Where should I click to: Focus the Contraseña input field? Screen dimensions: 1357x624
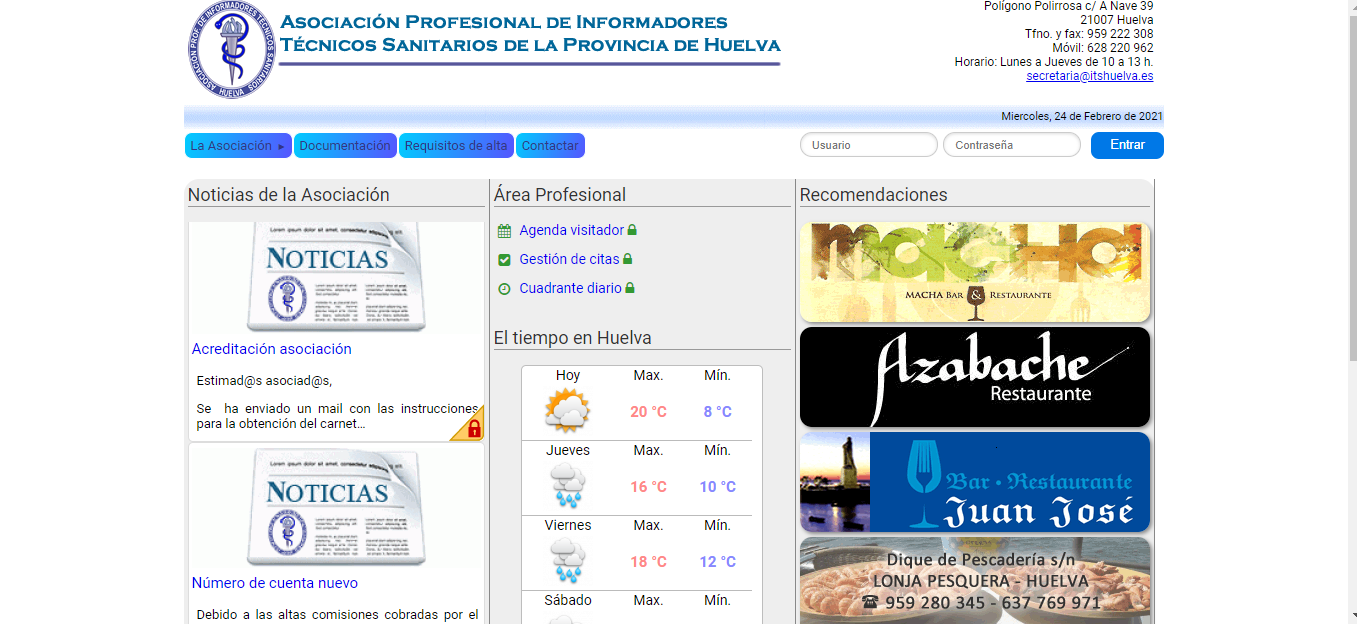click(x=1012, y=145)
